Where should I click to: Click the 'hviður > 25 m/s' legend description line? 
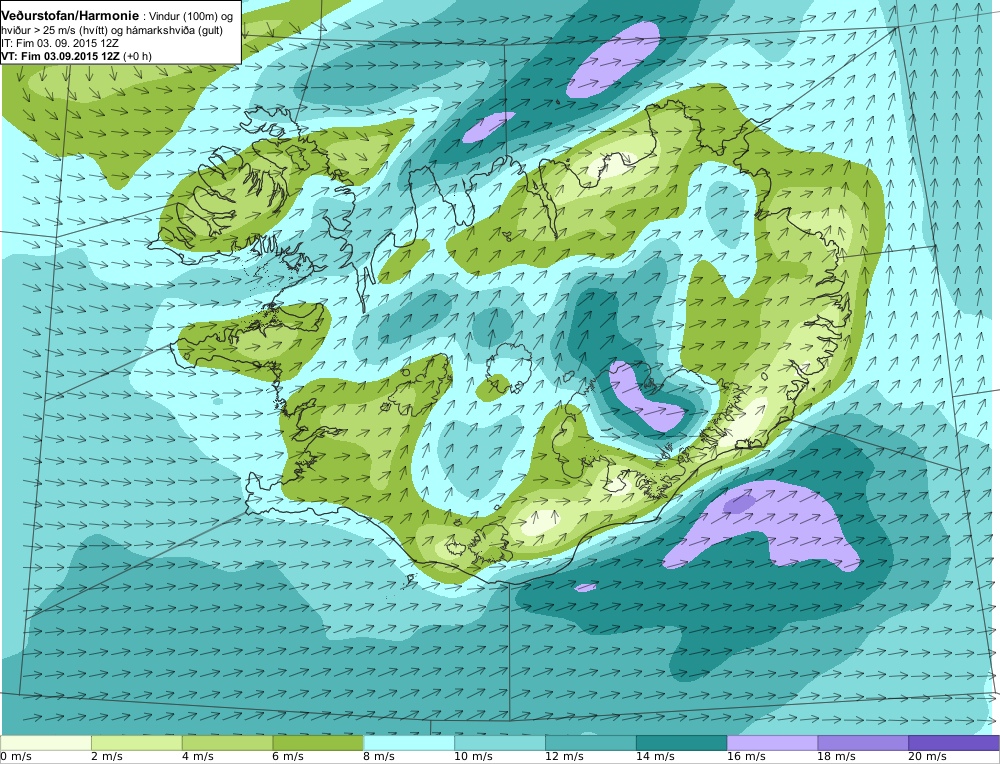tap(113, 30)
